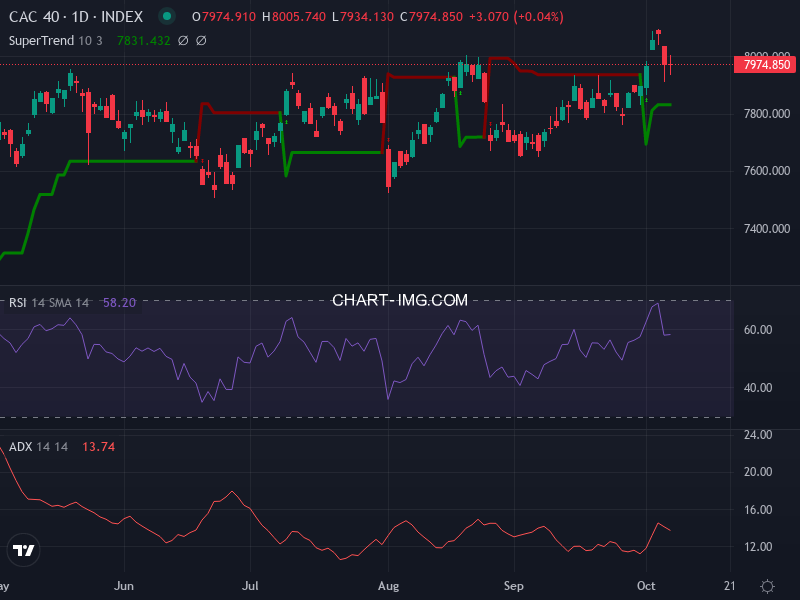800x600 pixels.
Task: Click the red 7974.850 current price label
Action: click(765, 65)
